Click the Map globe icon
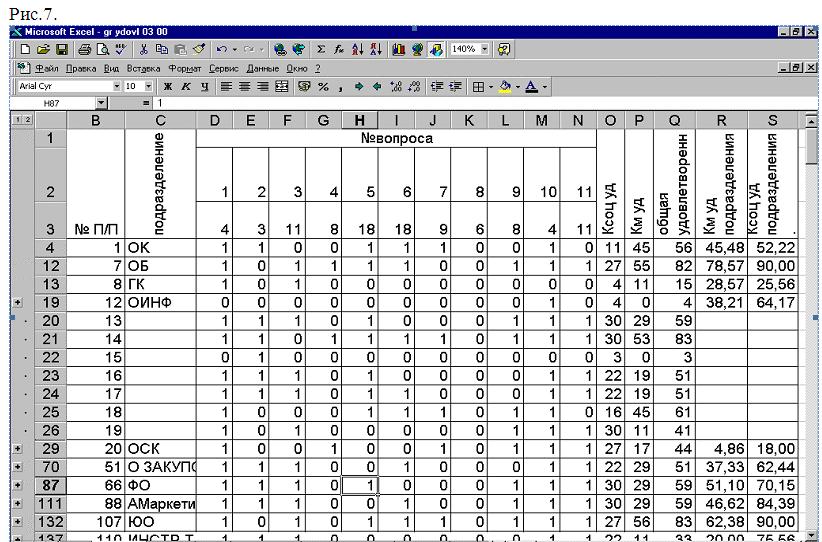 click(x=417, y=50)
